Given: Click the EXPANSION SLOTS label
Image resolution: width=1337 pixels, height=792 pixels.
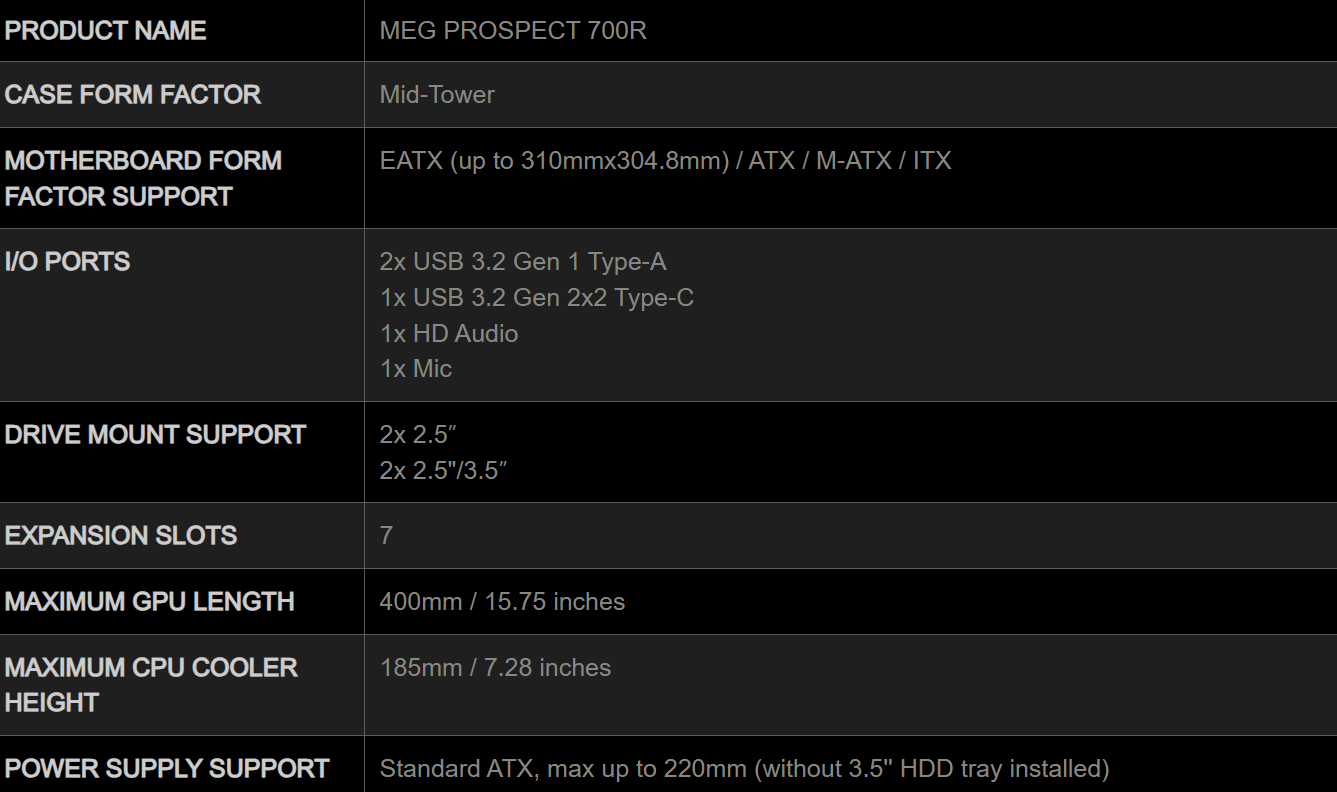Looking at the screenshot, I should coord(121,536).
